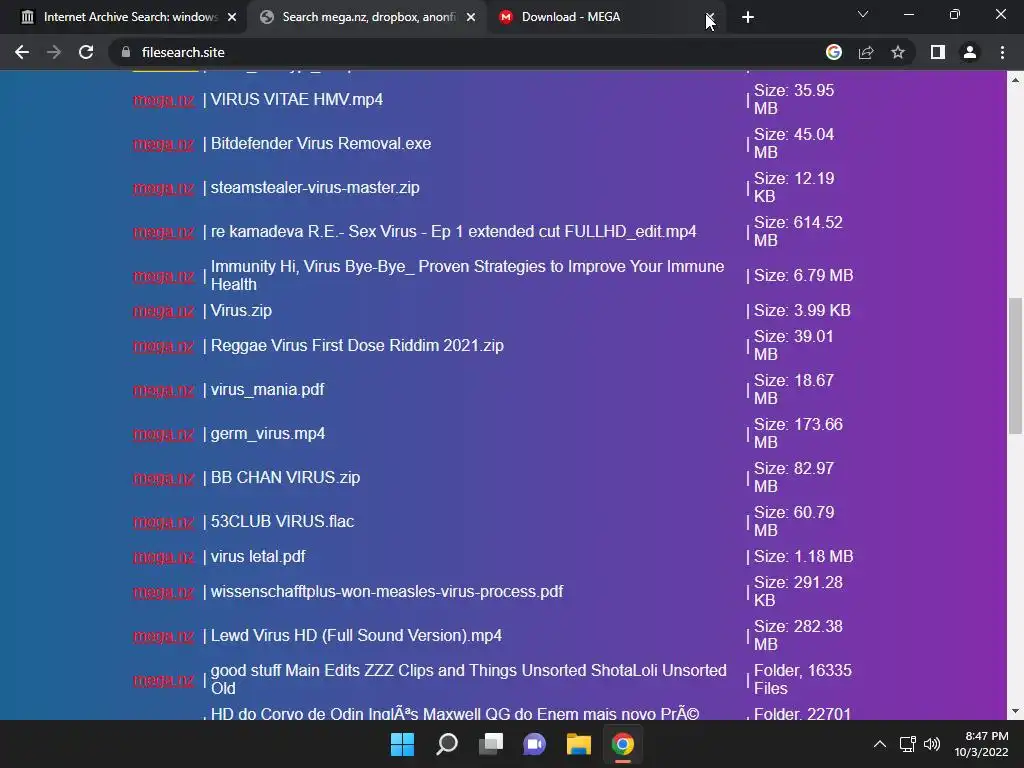This screenshot has width=1024, height=768.
Task: Switch to the Search mega.nz, dropbox tab
Action: 366,17
